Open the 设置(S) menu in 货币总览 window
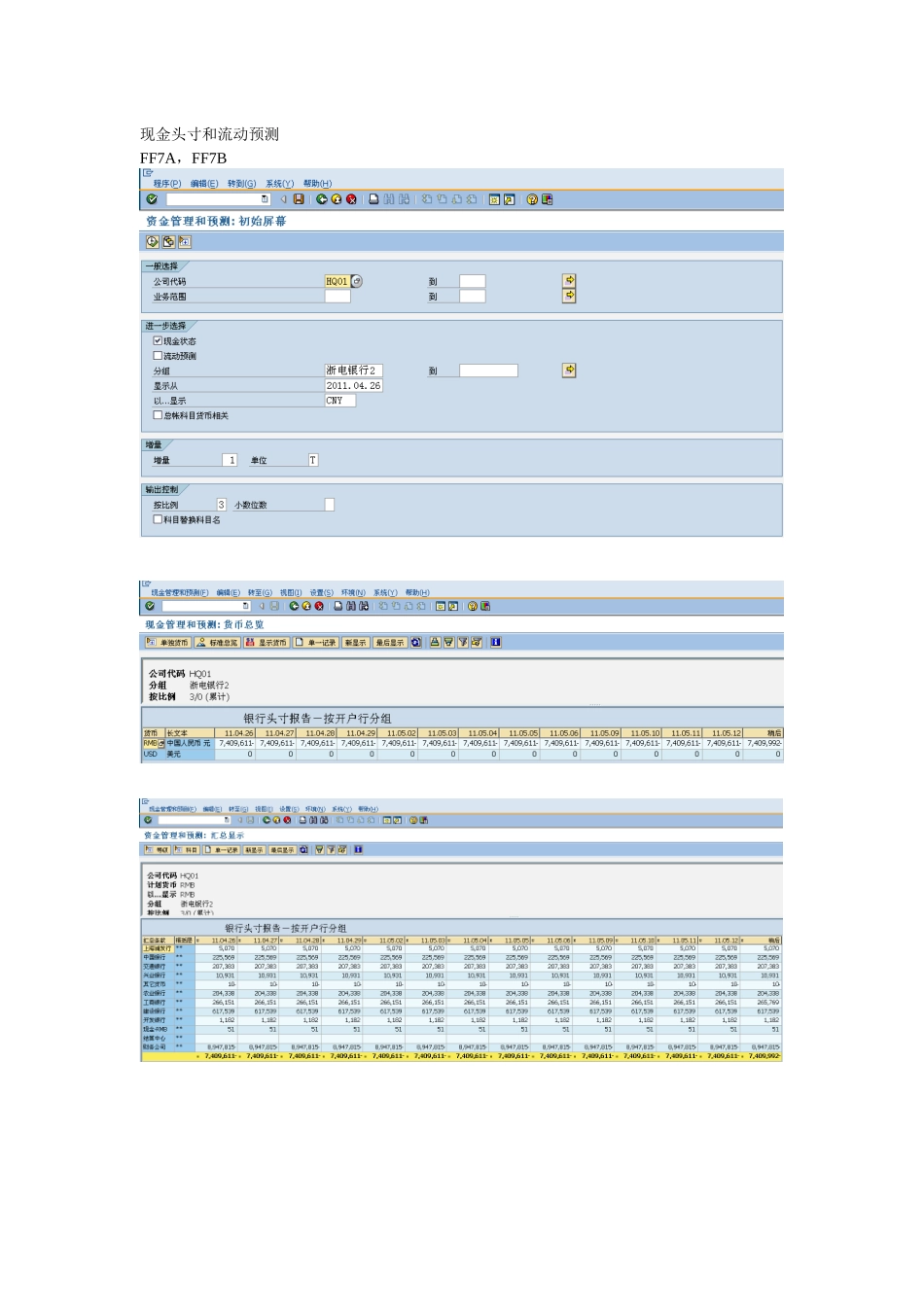 pos(321,592)
